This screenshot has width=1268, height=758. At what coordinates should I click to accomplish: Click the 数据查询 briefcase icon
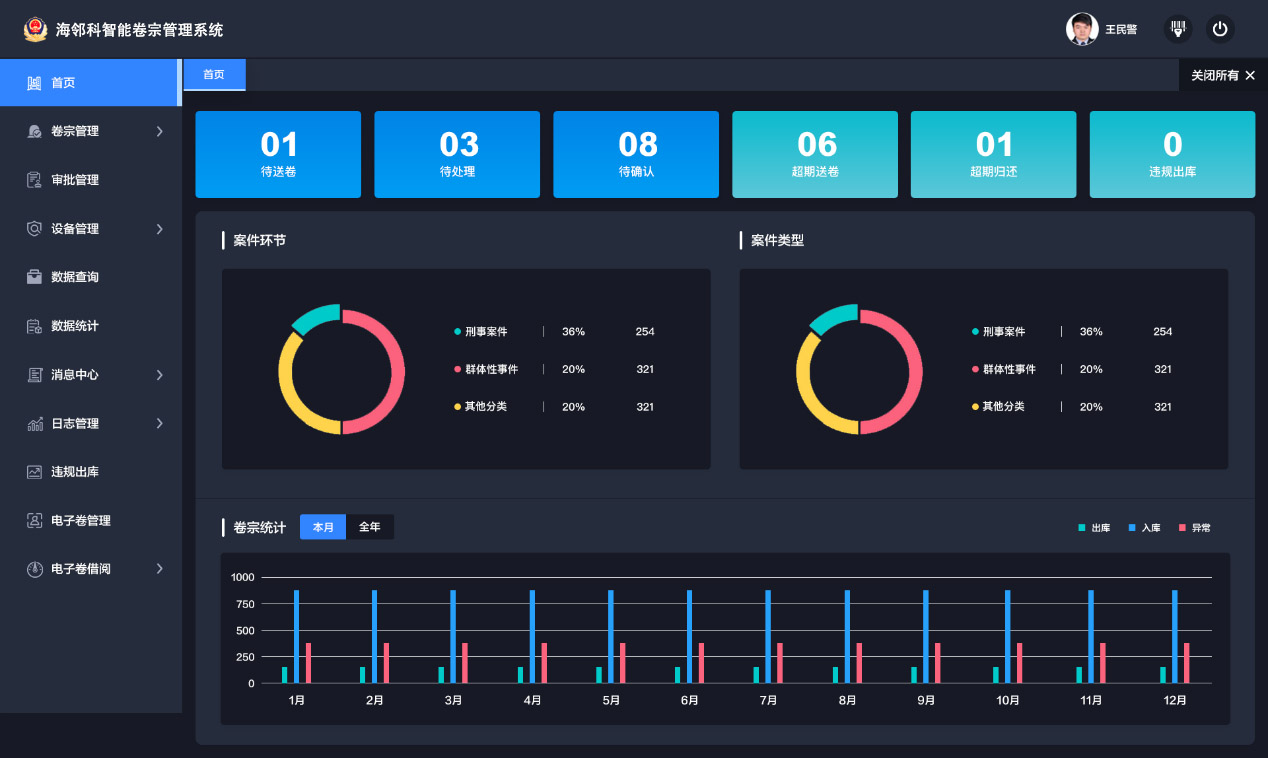point(34,277)
